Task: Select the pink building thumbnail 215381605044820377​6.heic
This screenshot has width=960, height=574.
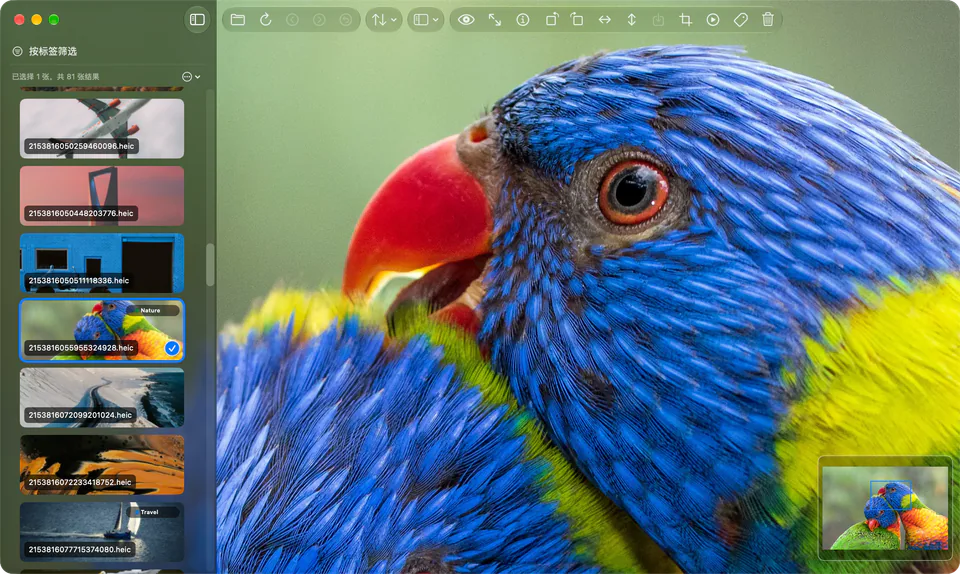Action: (x=102, y=196)
